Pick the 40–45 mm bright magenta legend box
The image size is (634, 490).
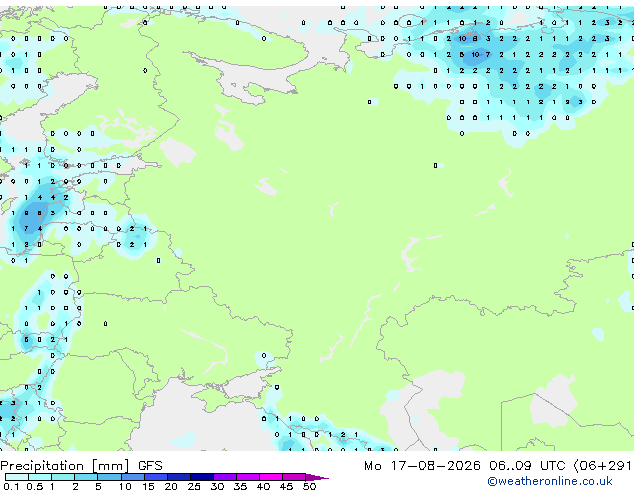pyautogui.click(x=271, y=477)
